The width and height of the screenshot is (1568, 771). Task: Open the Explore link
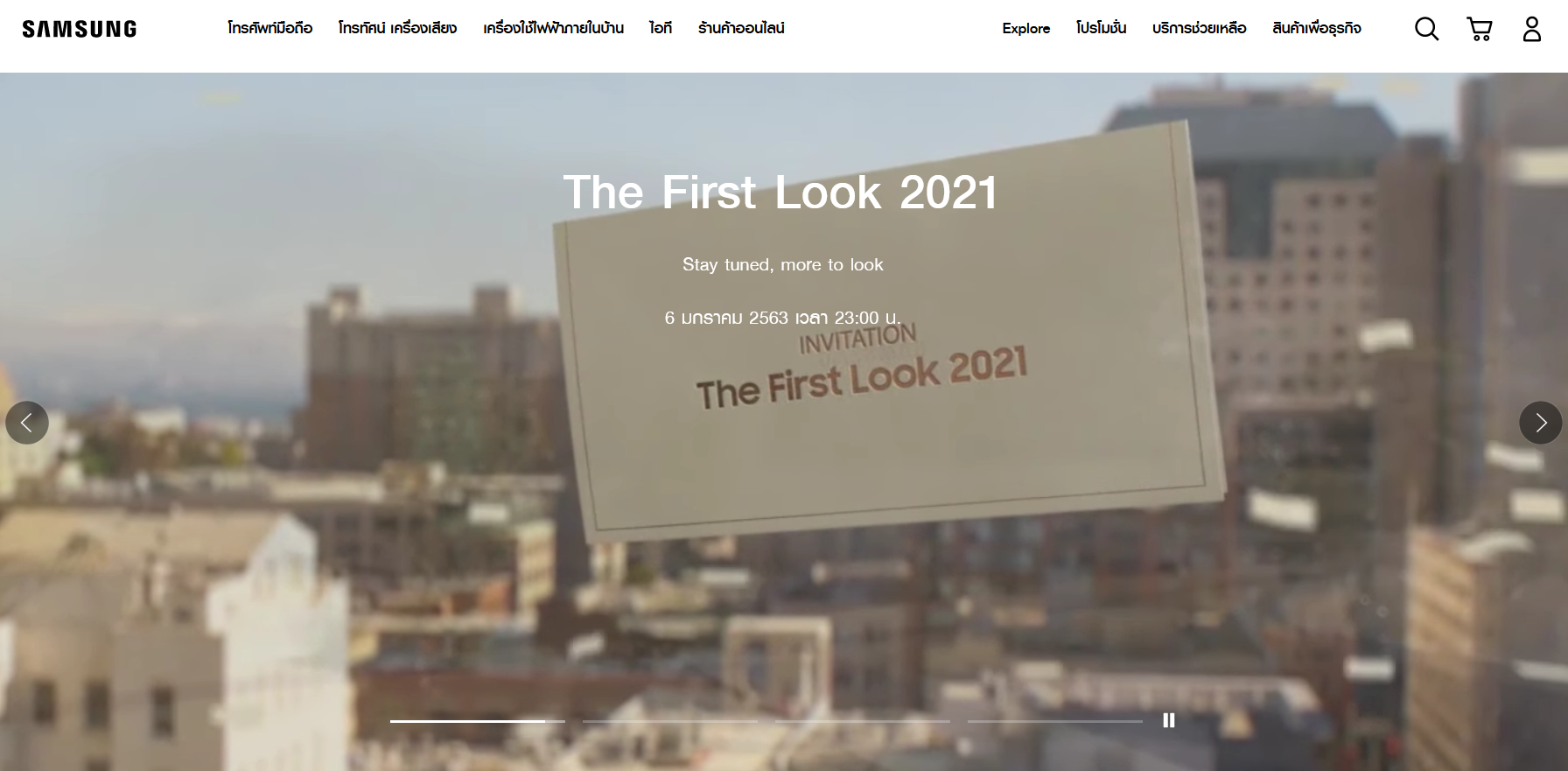click(1026, 28)
